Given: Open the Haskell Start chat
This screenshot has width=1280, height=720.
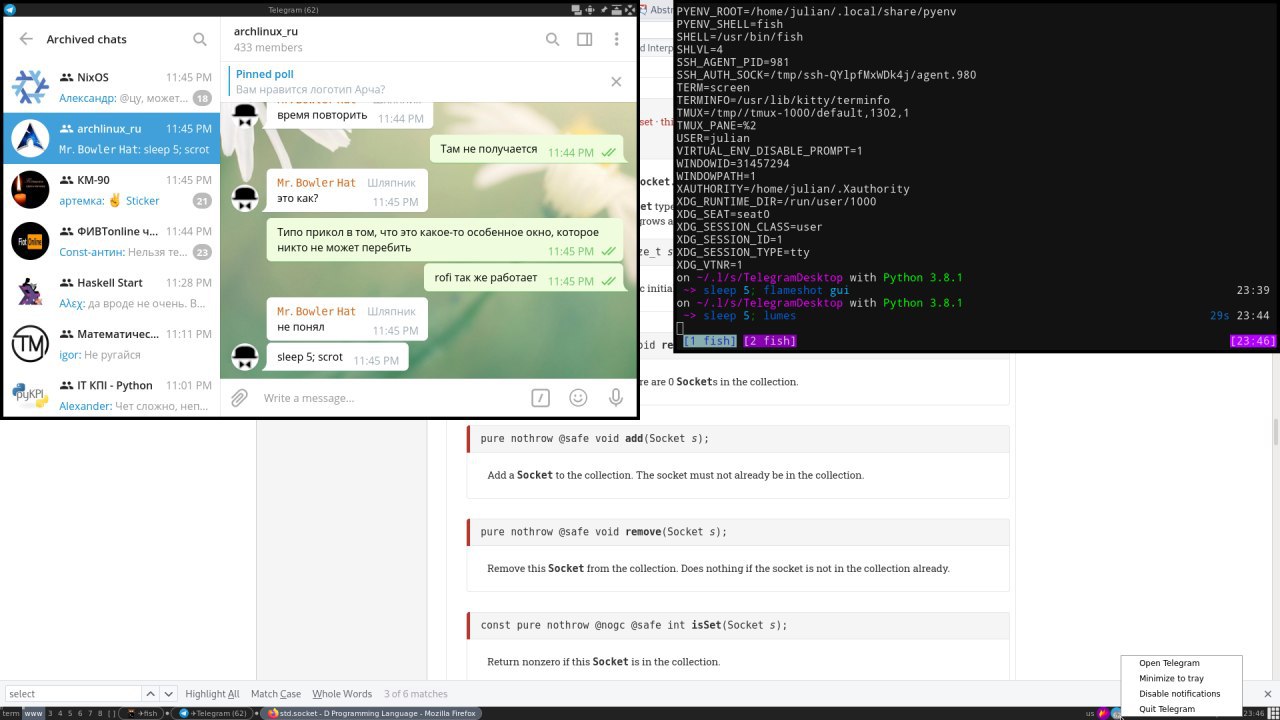Looking at the screenshot, I should (x=111, y=292).
